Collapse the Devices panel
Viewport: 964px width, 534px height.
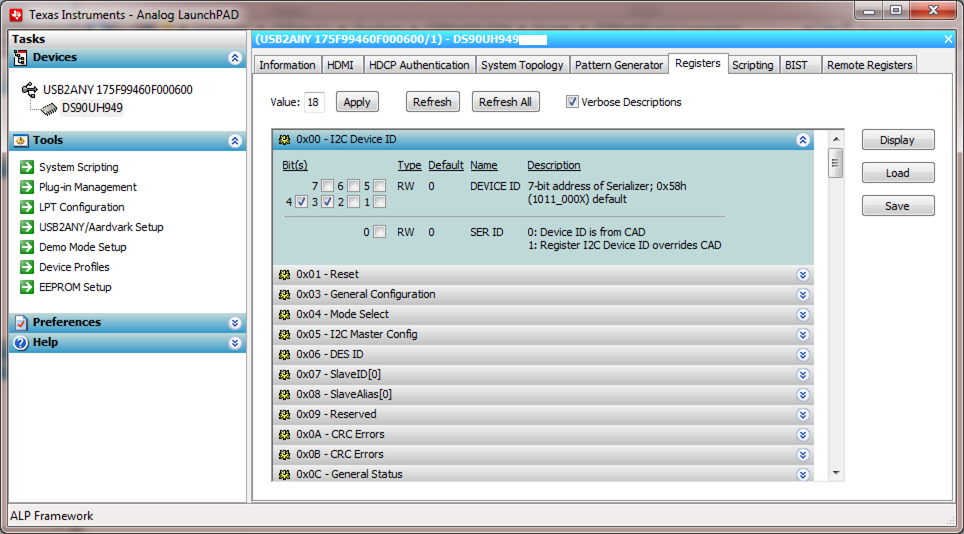click(235, 58)
